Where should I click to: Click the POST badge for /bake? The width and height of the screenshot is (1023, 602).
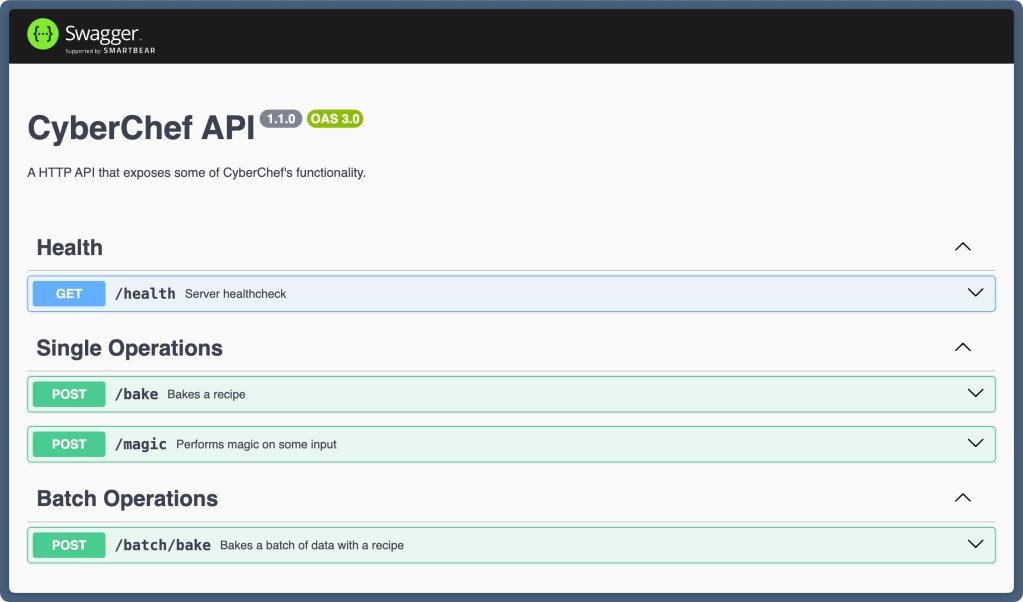(69, 394)
